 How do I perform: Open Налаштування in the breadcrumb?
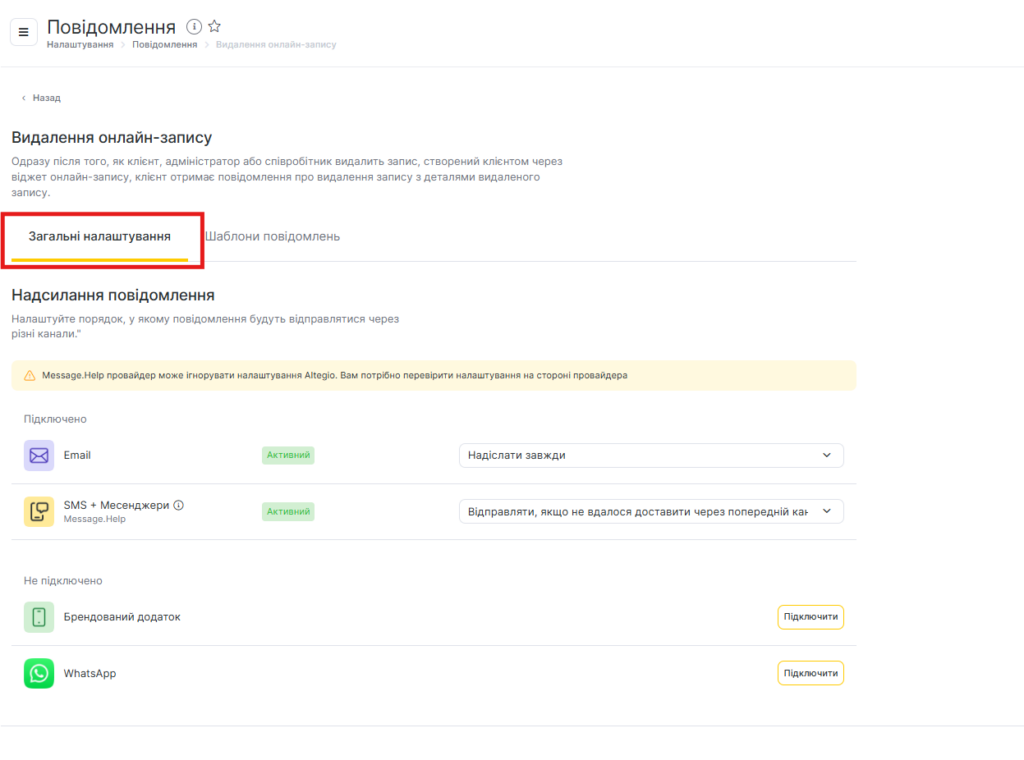tap(80, 45)
